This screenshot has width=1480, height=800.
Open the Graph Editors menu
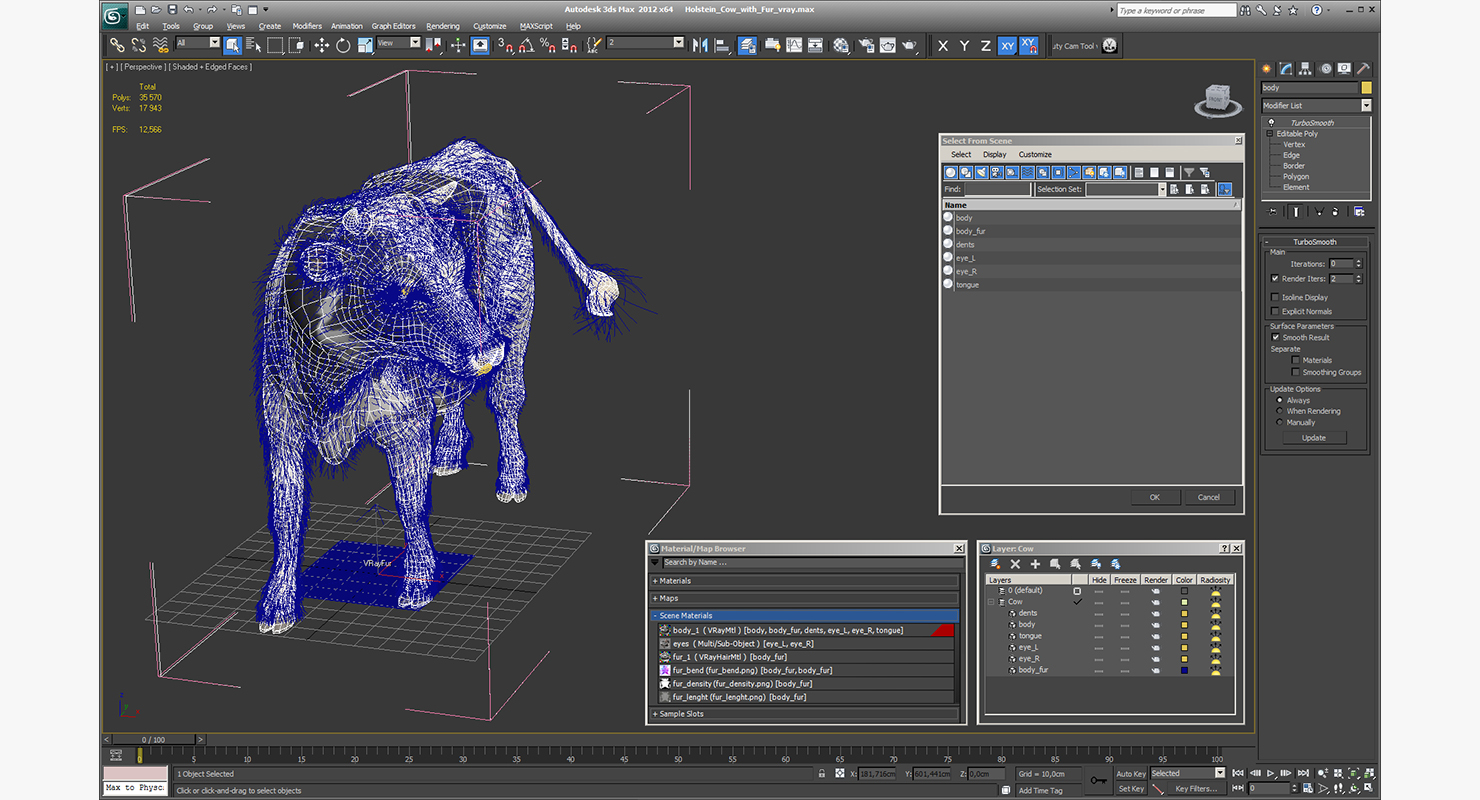[394, 26]
